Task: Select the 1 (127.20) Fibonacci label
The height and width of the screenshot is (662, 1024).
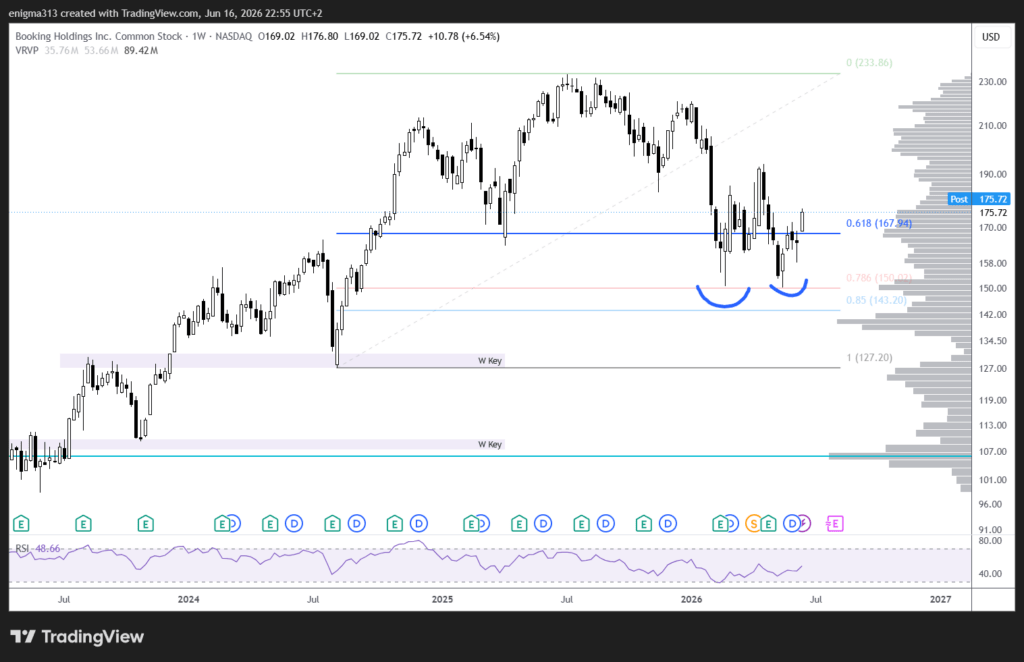Action: 869,358
